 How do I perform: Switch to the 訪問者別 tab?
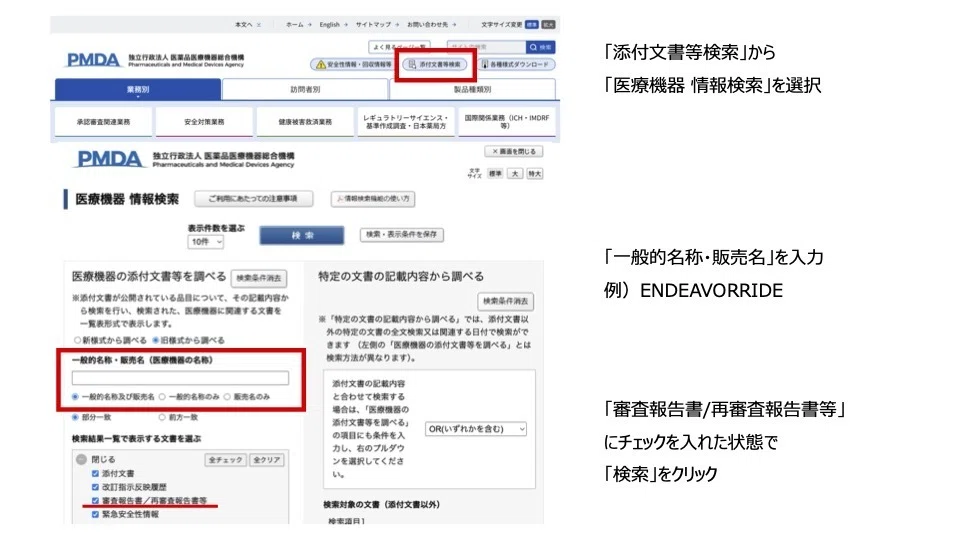click(305, 89)
